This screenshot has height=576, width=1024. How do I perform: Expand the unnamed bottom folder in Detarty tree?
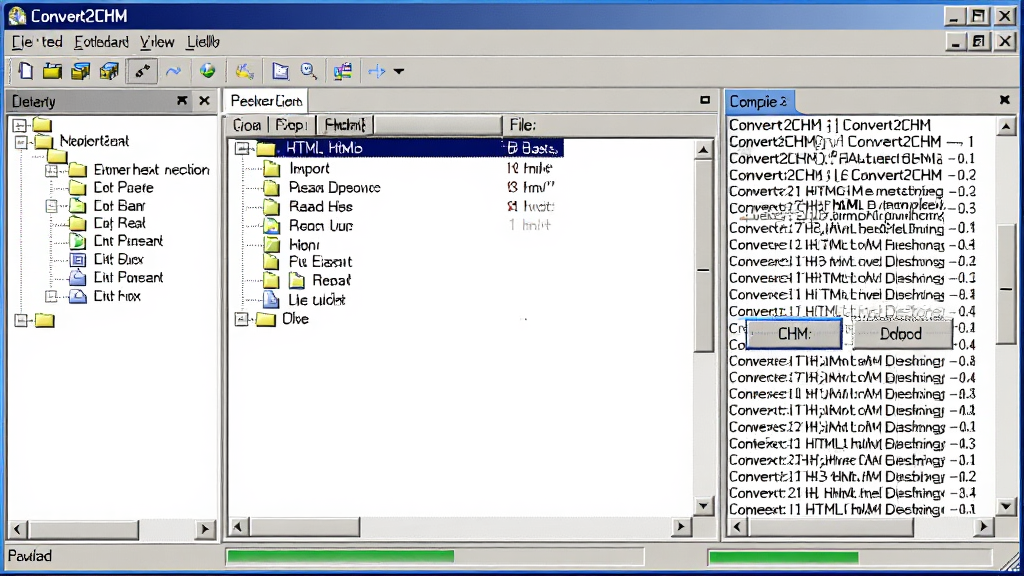tap(21, 320)
